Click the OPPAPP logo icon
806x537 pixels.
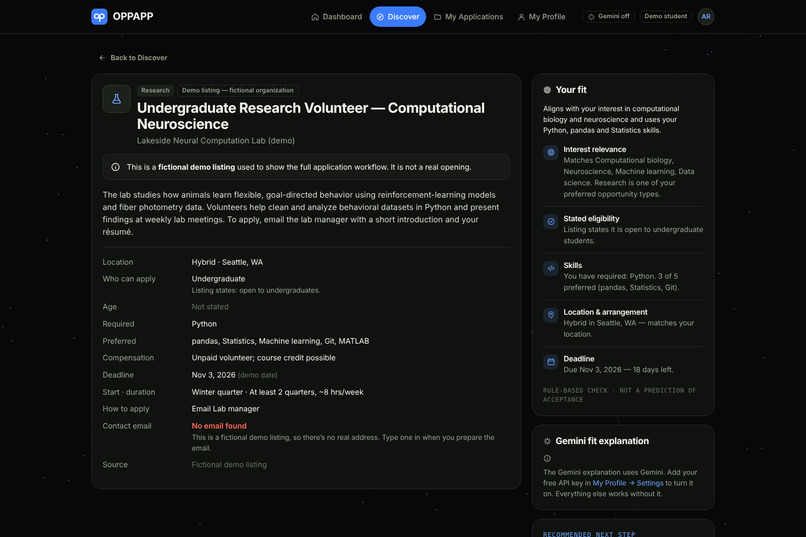coord(99,16)
